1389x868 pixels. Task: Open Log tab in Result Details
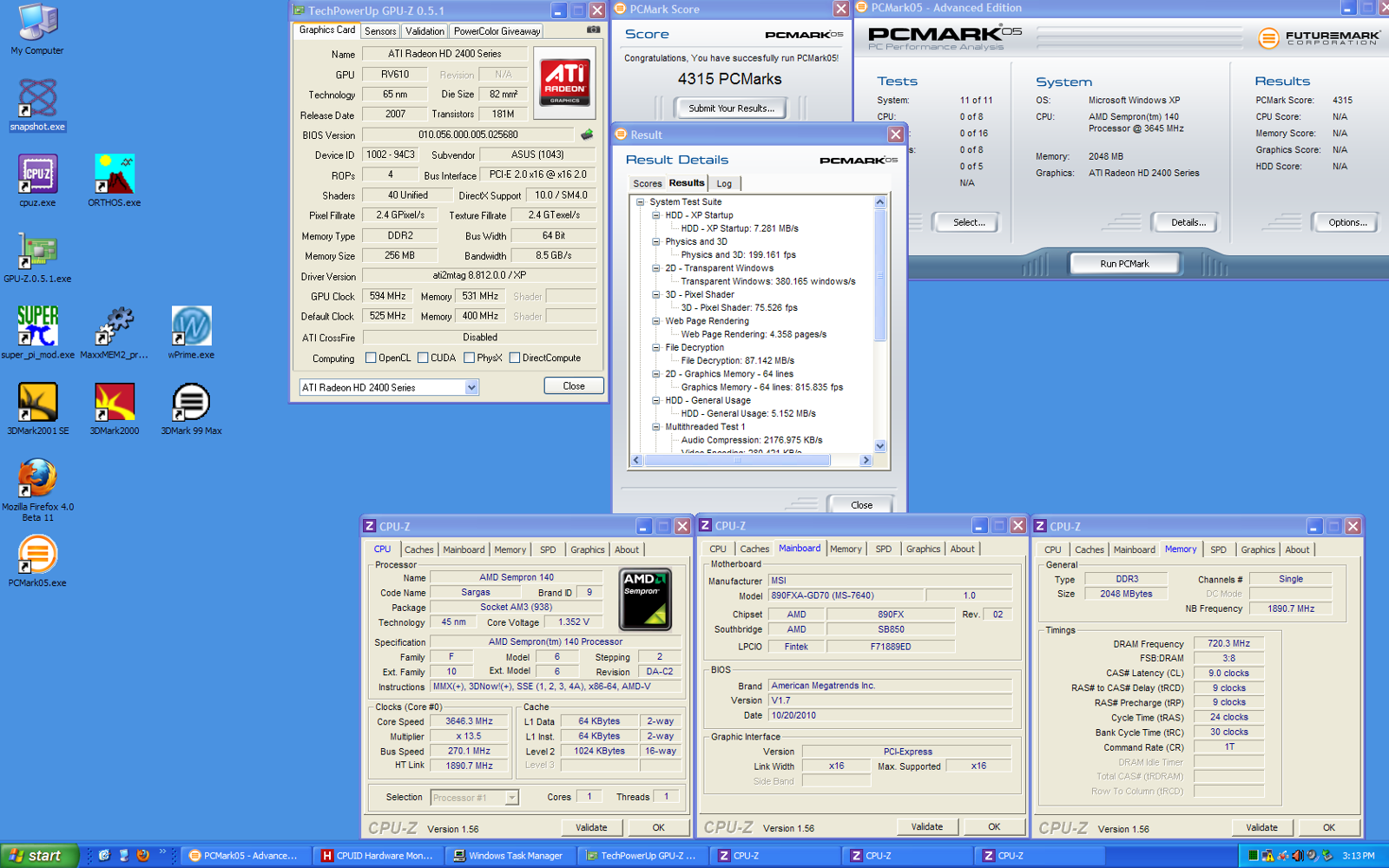[x=724, y=184]
